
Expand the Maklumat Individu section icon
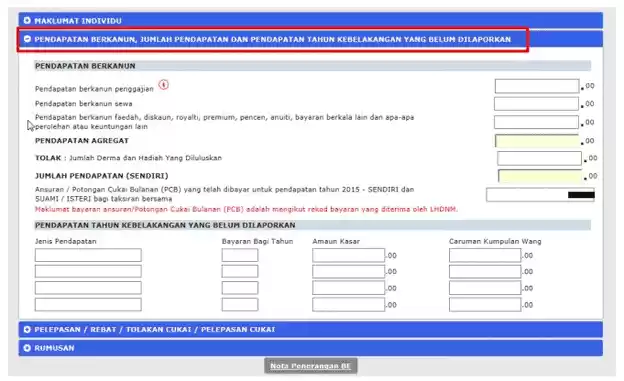27,20
